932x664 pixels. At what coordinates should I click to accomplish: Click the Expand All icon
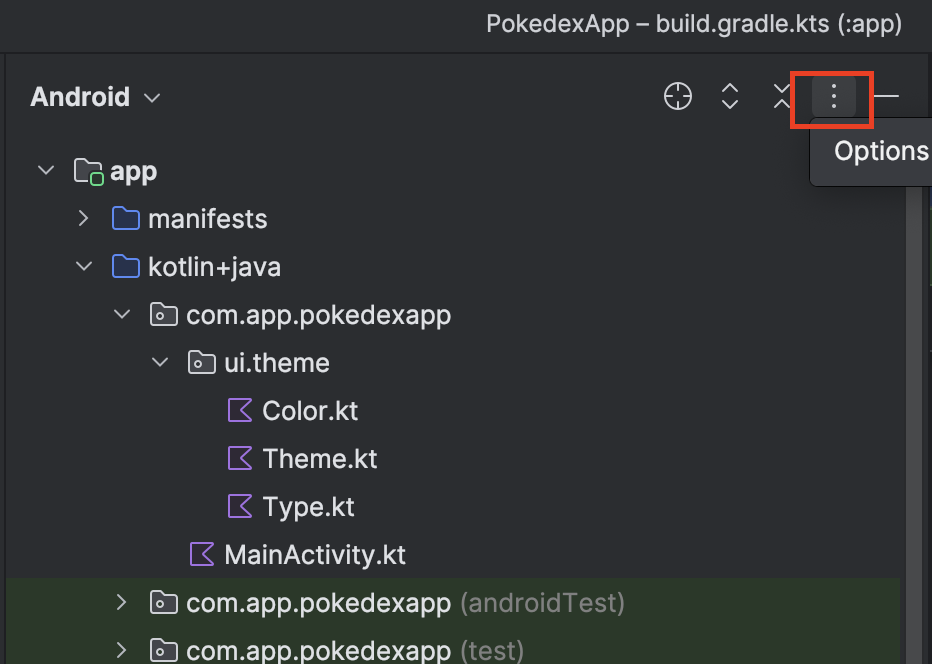tap(730, 97)
